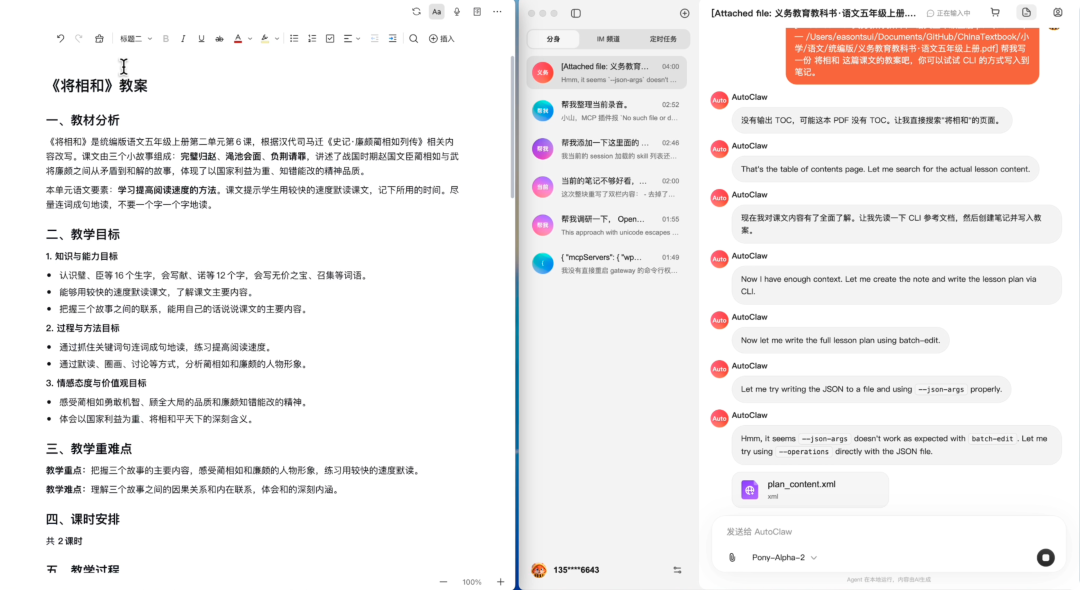
Task: Click the microphone voice input icon
Action: click(x=458, y=11)
